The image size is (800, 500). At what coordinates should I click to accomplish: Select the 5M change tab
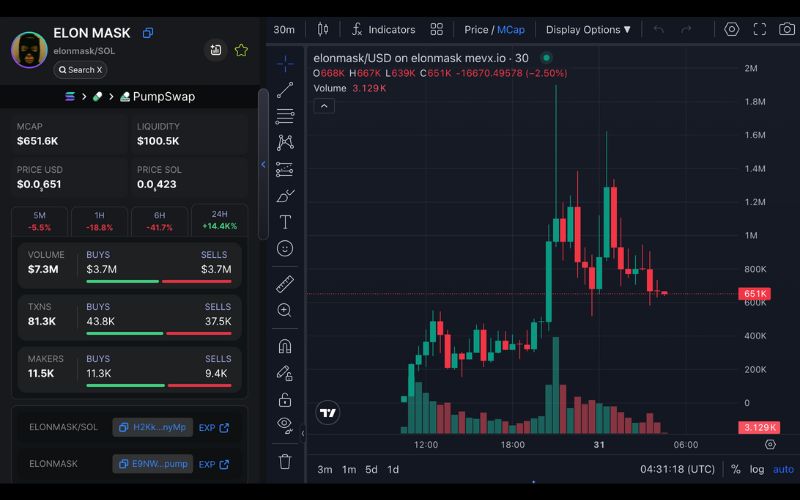39,221
